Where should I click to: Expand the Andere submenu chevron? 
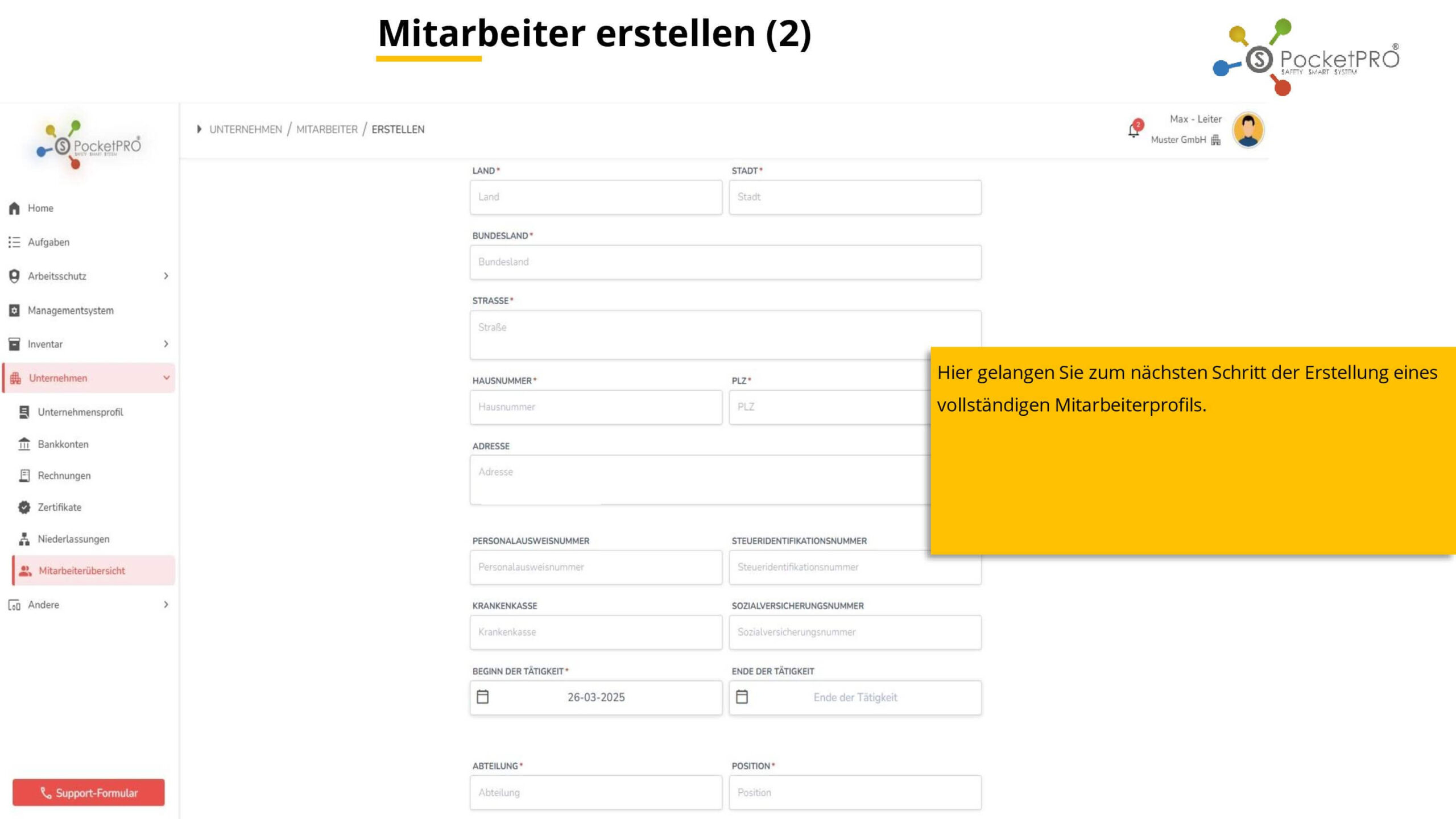click(166, 605)
